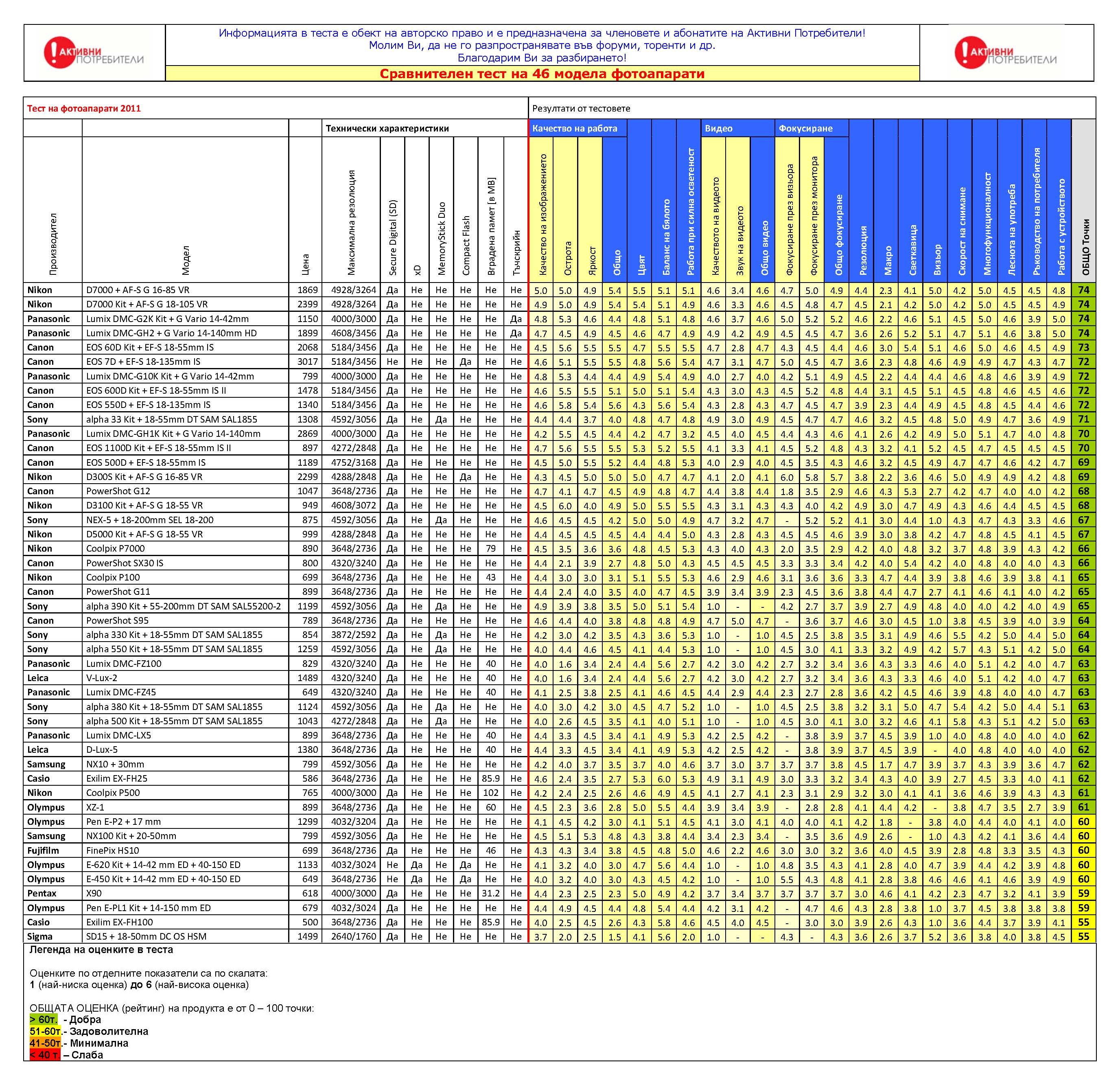
Task: Select the Качество на работа header
Action: point(575,129)
